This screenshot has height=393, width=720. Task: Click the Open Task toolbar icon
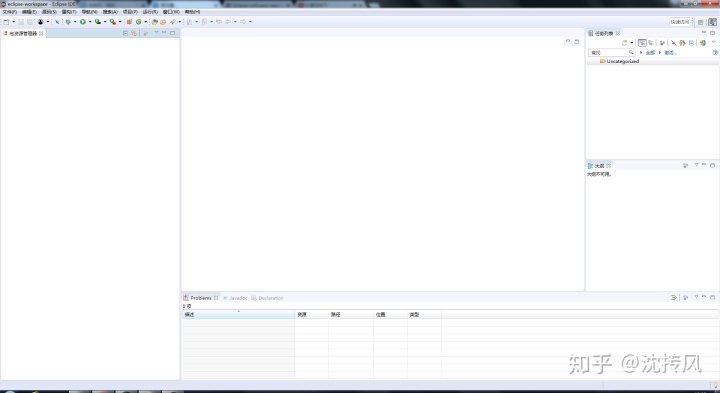click(163, 22)
